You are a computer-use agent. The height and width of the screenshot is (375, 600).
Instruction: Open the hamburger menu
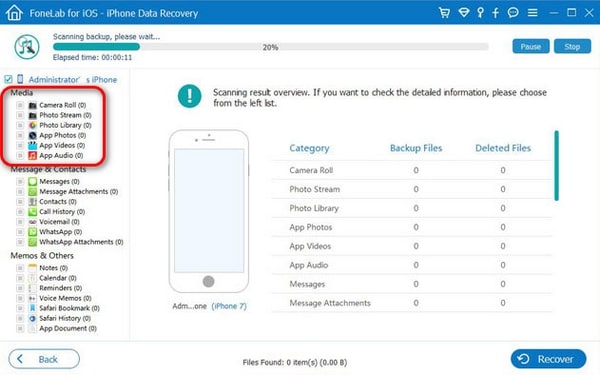pos(532,13)
